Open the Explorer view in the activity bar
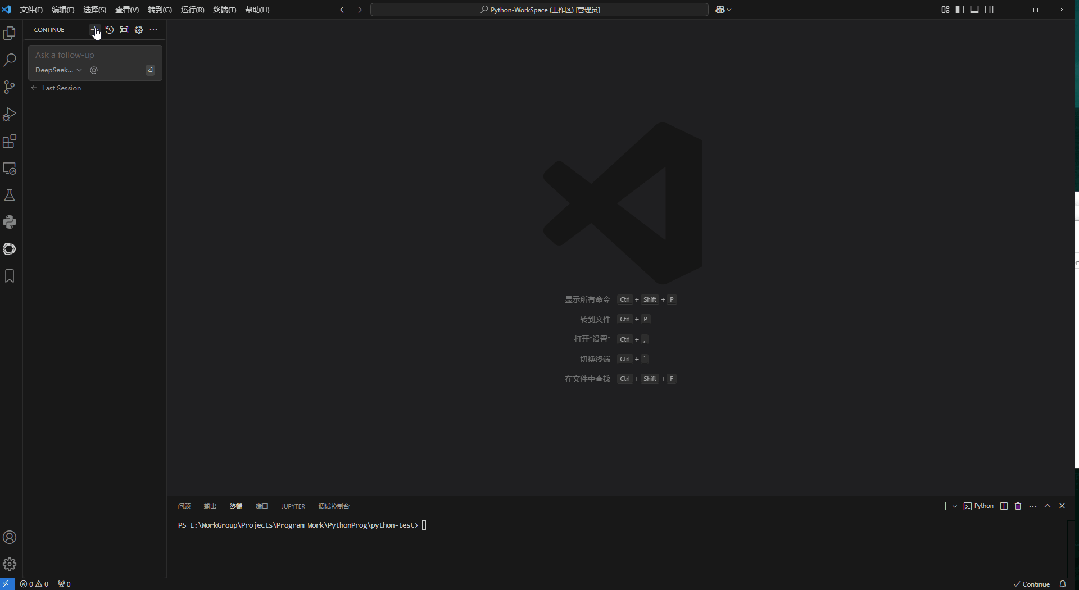Viewport: 1079px width, 590px height. pyautogui.click(x=10, y=32)
